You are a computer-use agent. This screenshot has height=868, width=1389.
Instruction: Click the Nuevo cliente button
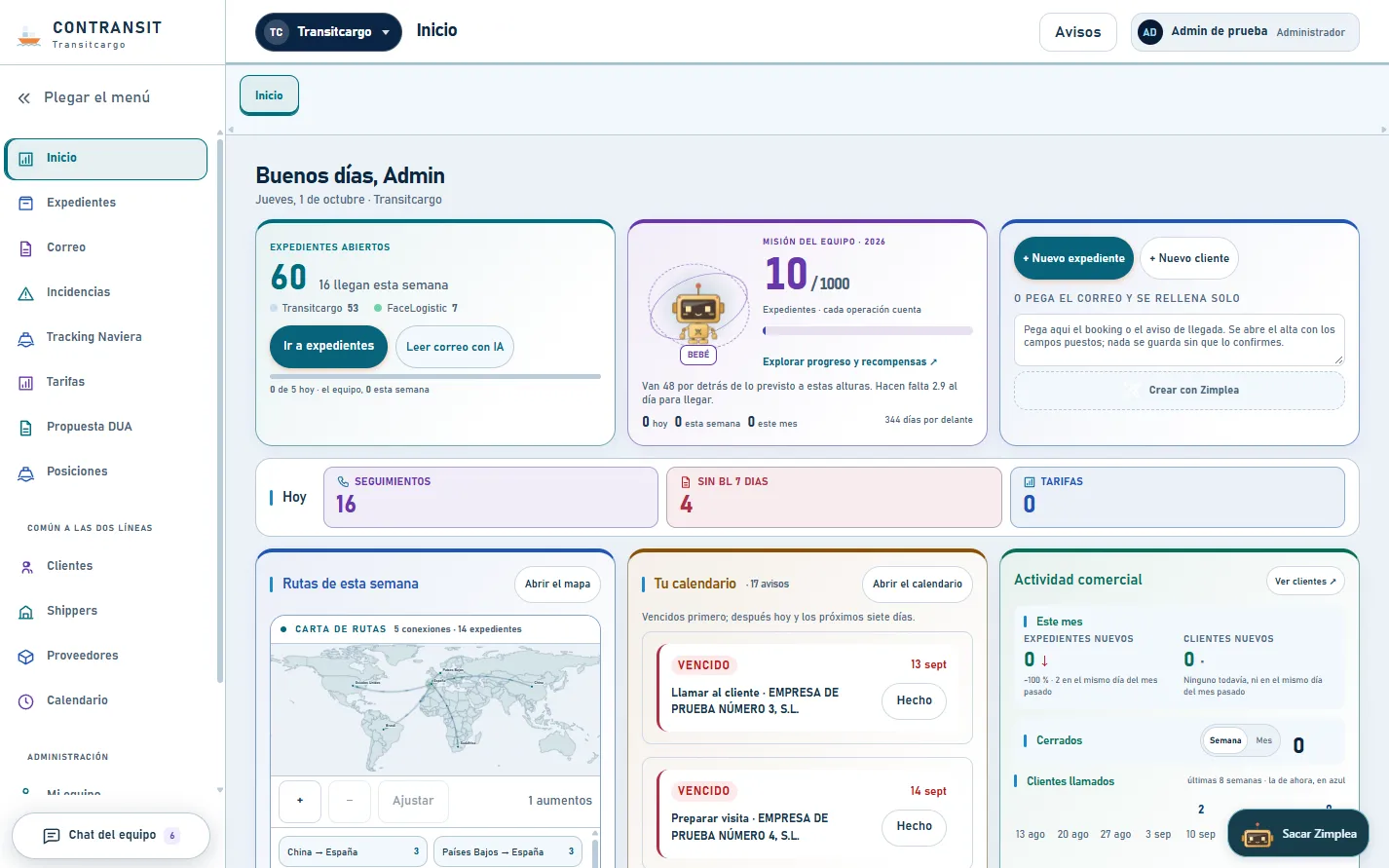click(x=1189, y=258)
